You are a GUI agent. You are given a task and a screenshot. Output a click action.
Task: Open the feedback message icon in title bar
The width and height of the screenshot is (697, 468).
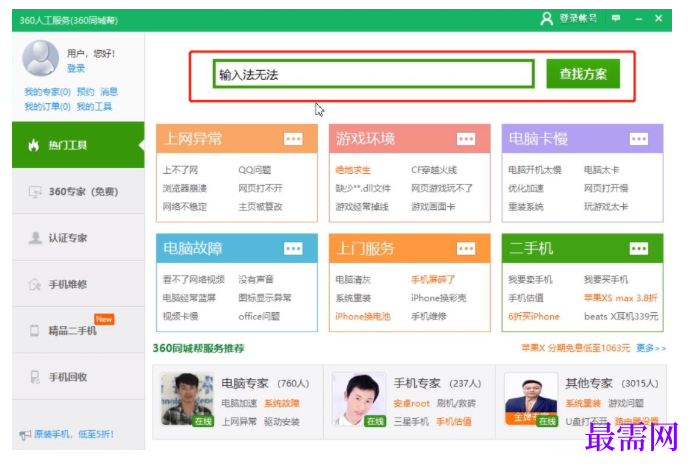[616, 18]
